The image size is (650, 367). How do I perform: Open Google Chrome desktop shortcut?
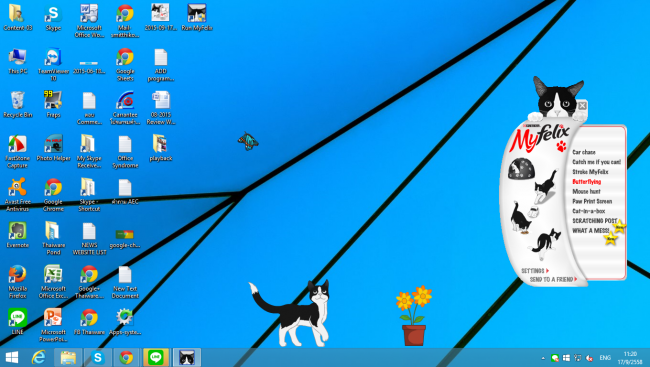pyautogui.click(x=53, y=195)
